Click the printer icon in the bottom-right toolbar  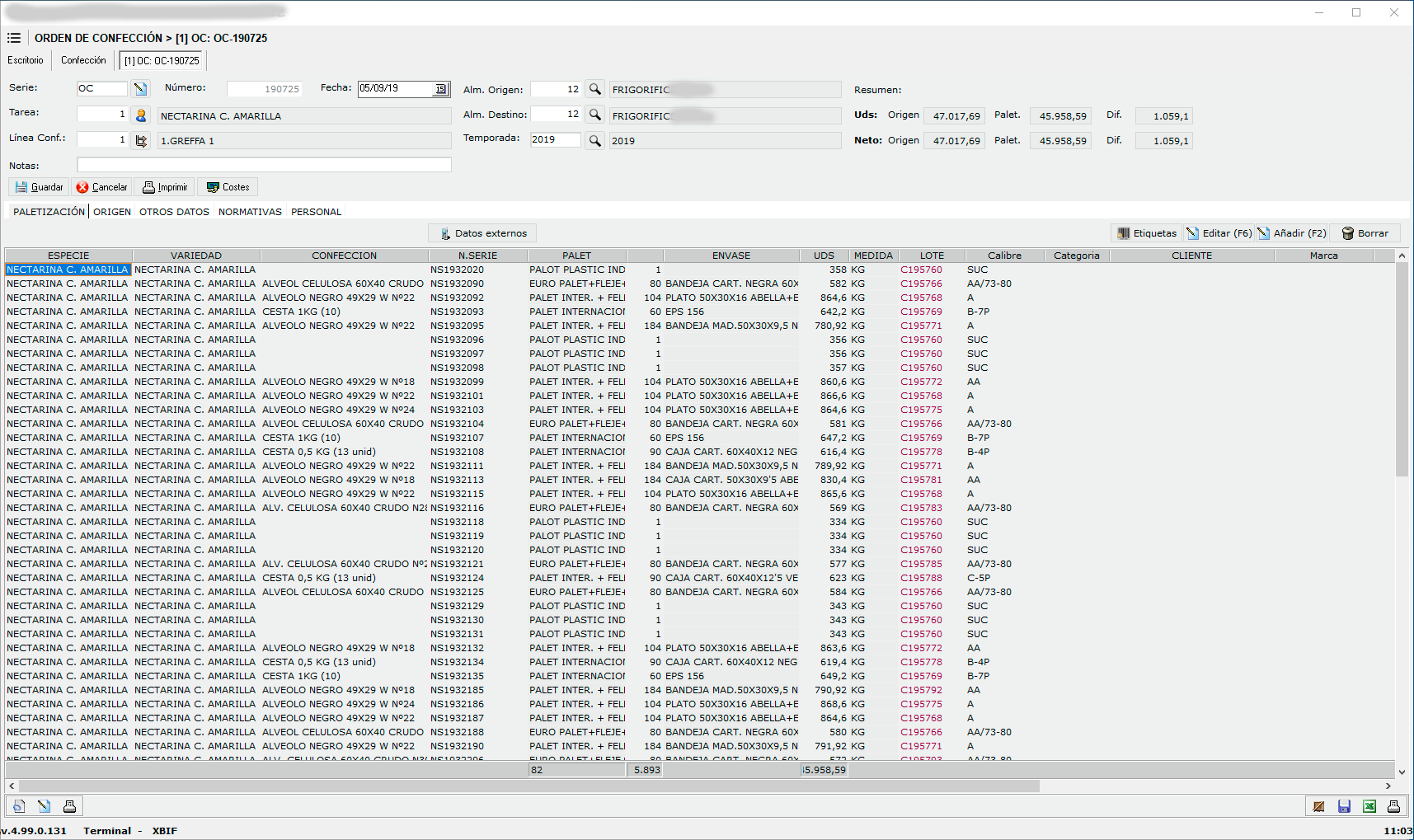tap(1393, 806)
